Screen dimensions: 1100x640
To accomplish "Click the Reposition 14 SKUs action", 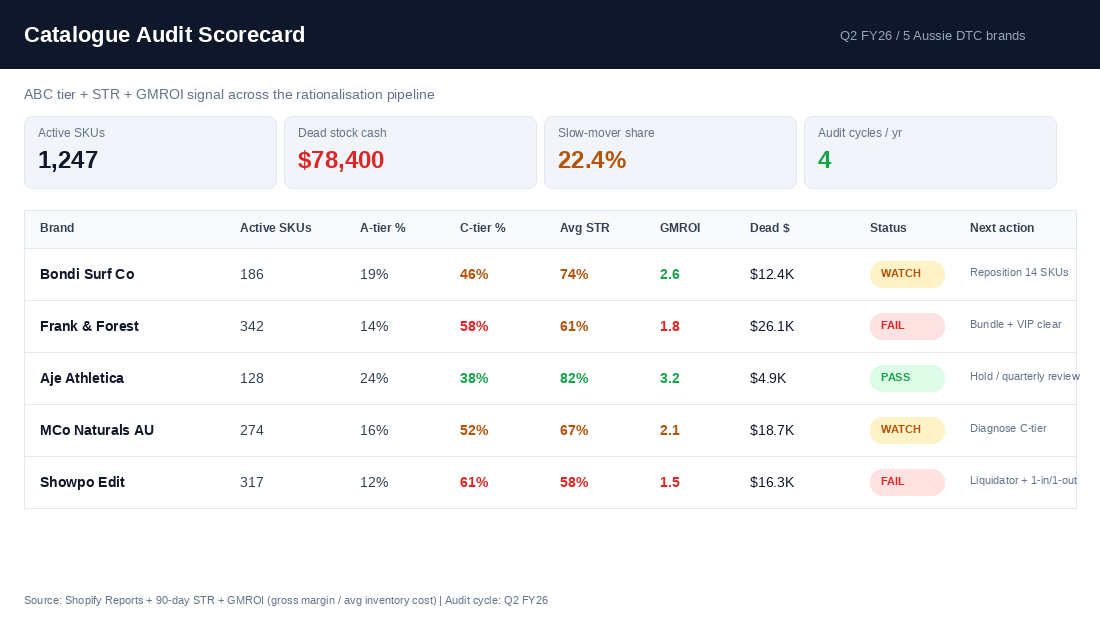I will pos(1019,272).
